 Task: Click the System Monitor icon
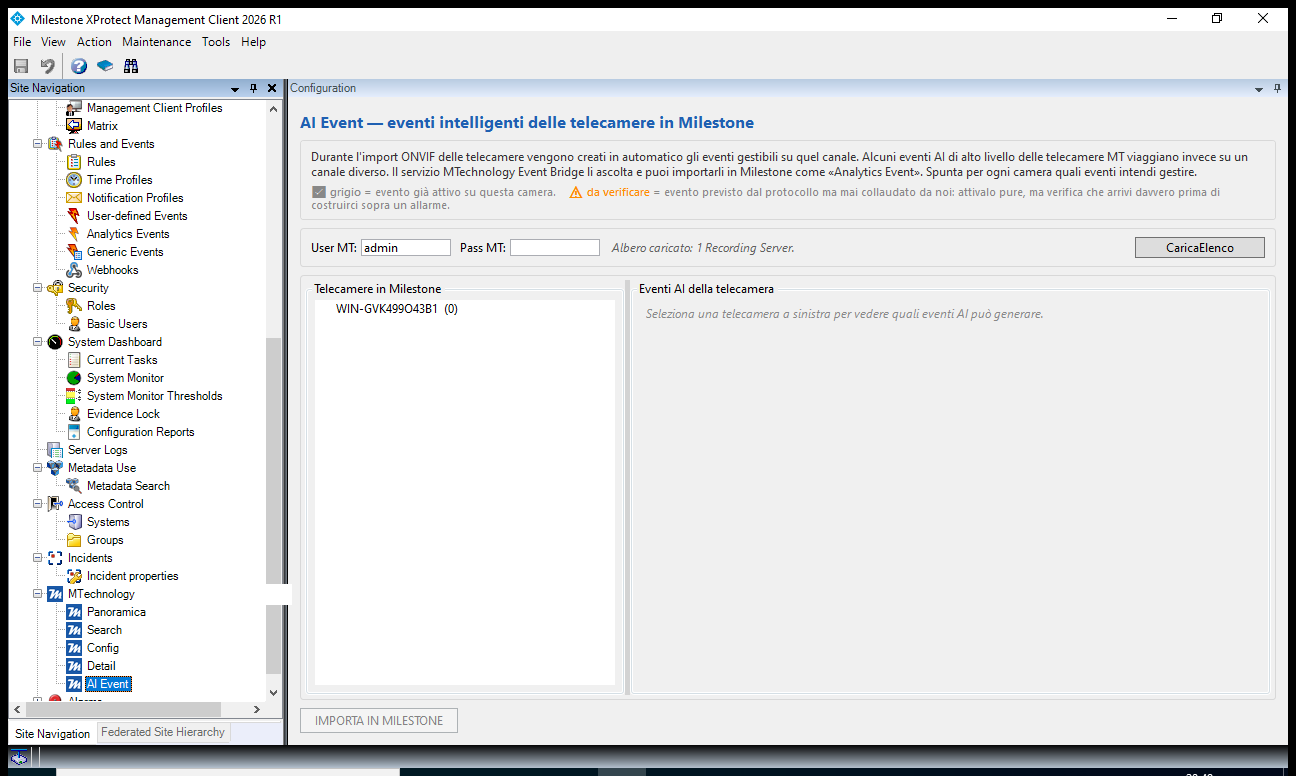coord(74,378)
